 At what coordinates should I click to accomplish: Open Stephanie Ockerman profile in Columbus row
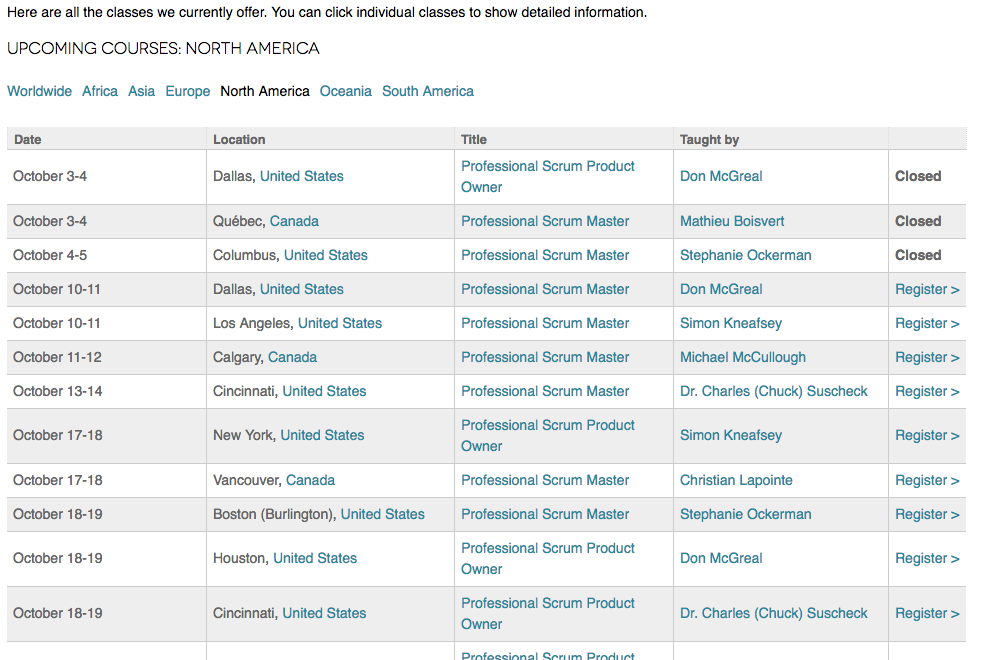[745, 256]
